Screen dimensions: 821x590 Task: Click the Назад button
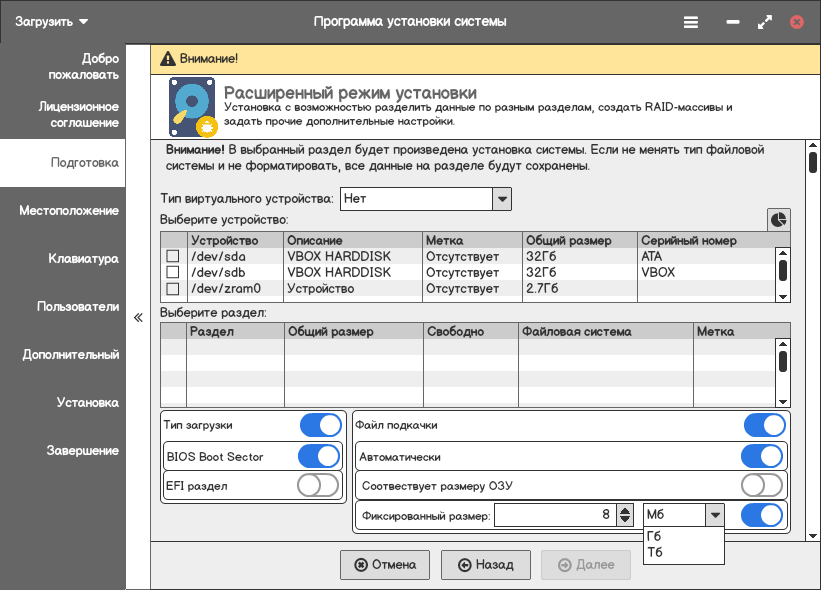point(485,565)
